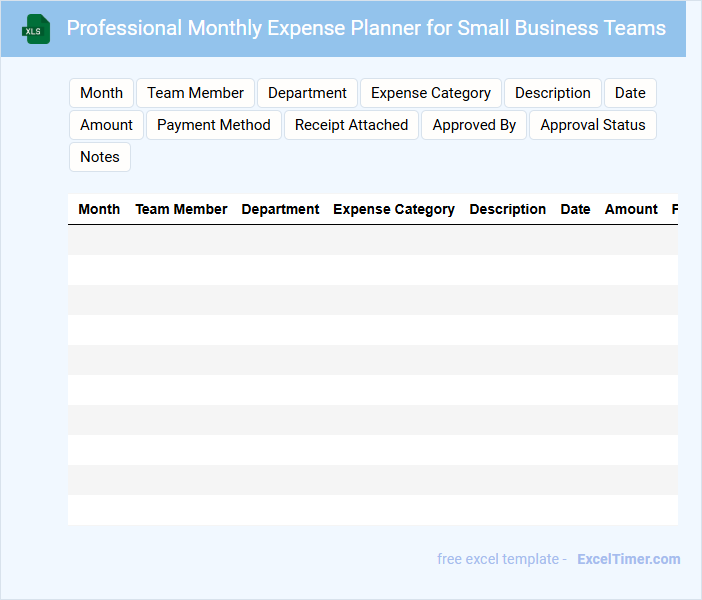Screen dimensions: 702x600
Task: Select the Department tag chip
Action: pos(307,93)
